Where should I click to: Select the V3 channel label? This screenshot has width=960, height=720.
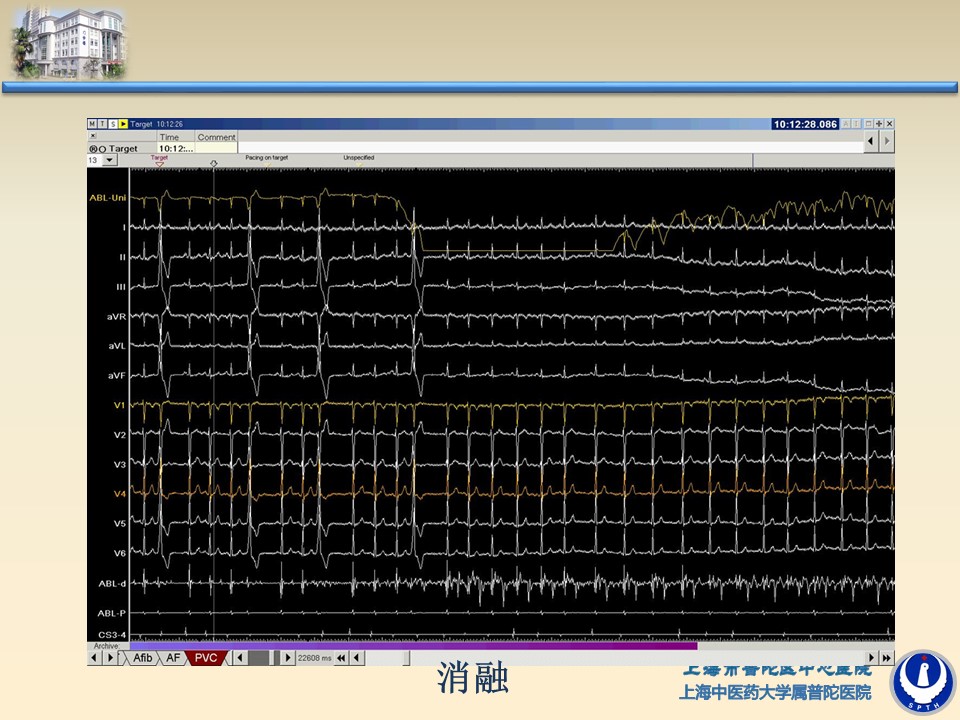coord(119,464)
